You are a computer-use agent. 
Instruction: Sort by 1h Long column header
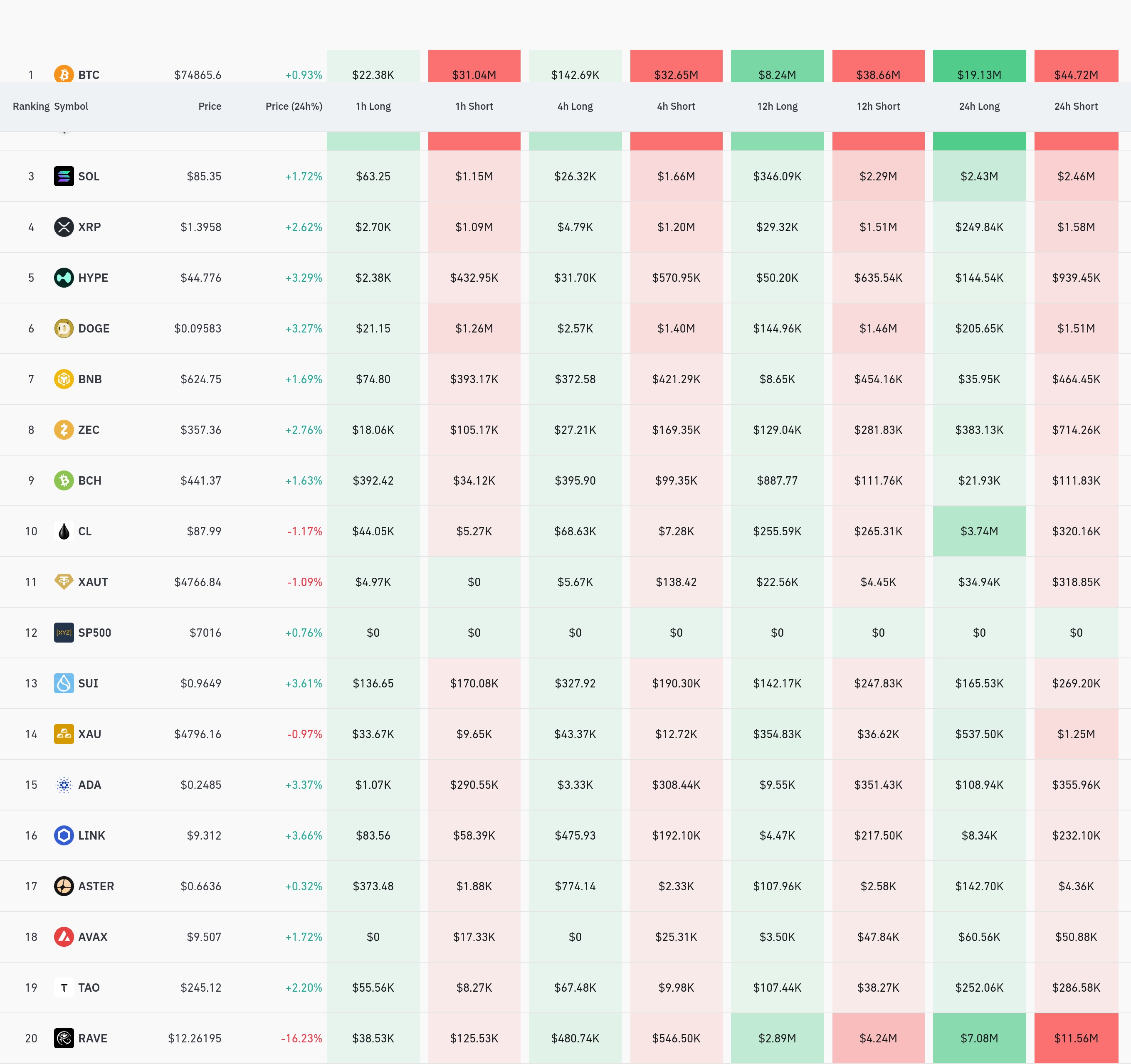(373, 106)
